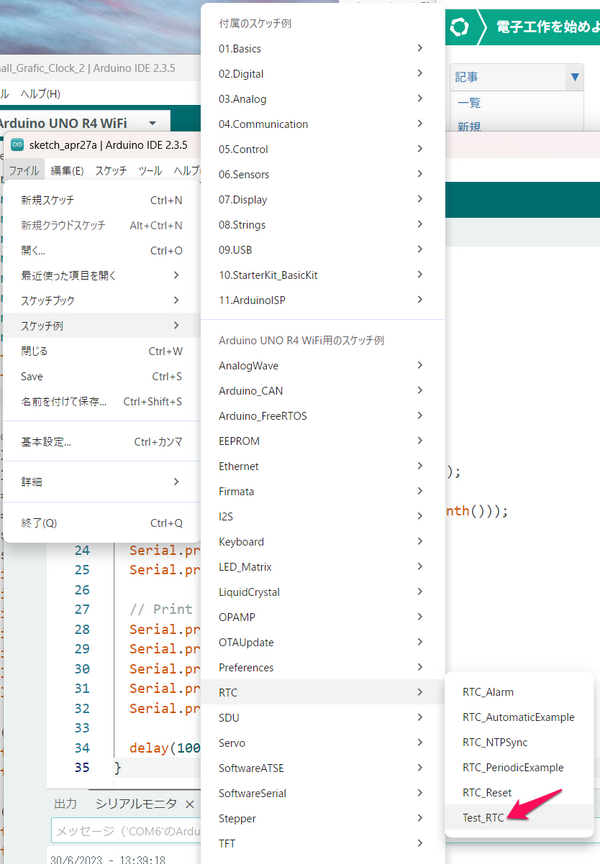
Task: Open EEPROM examples submenu
Action: [322, 441]
